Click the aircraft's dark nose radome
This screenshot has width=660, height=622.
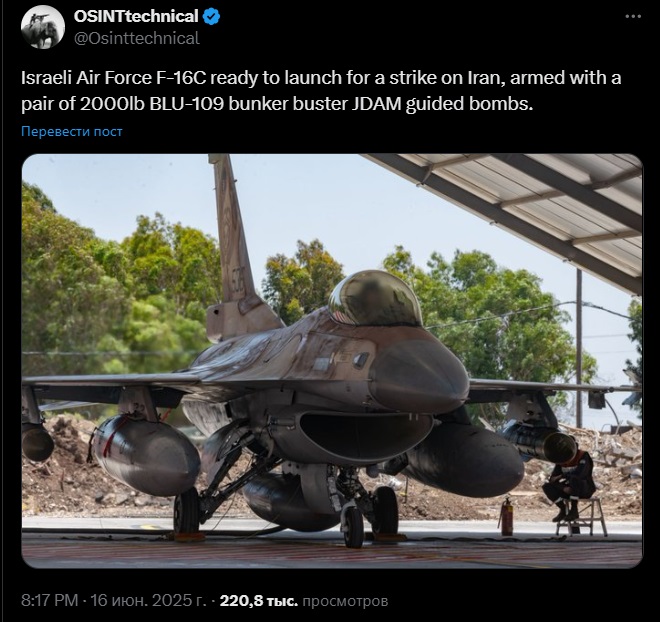pos(418,376)
